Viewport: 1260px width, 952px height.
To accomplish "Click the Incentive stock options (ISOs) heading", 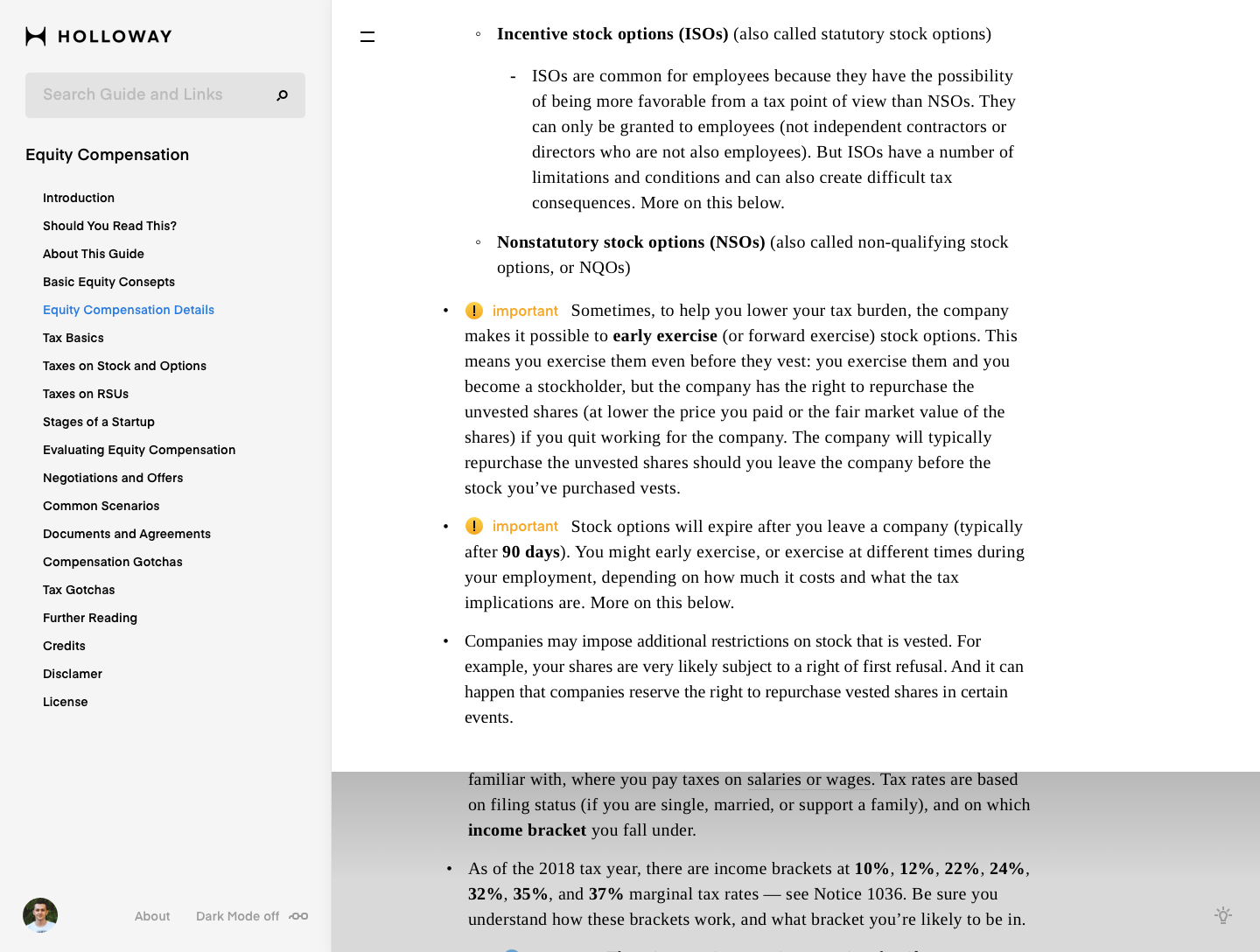I will pos(612,34).
